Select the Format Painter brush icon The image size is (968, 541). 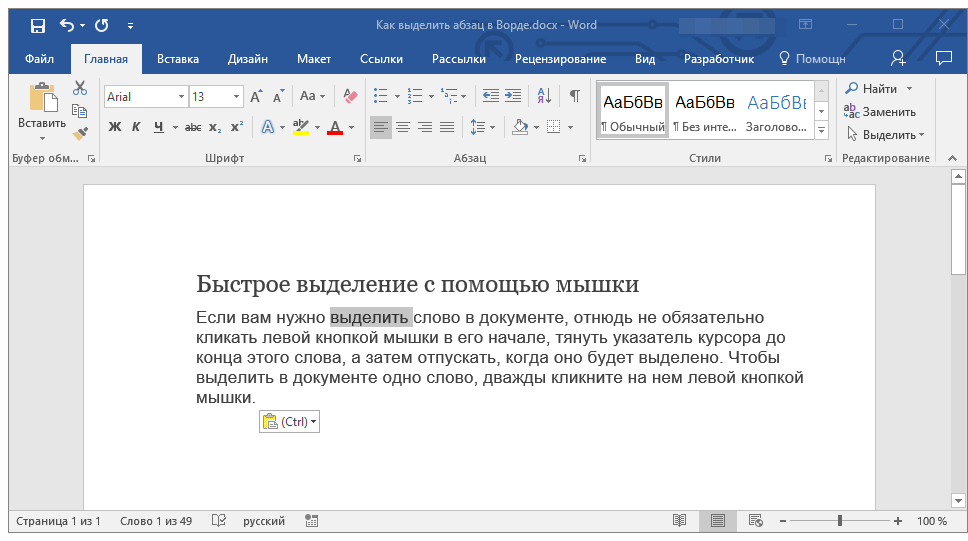pyautogui.click(x=80, y=133)
